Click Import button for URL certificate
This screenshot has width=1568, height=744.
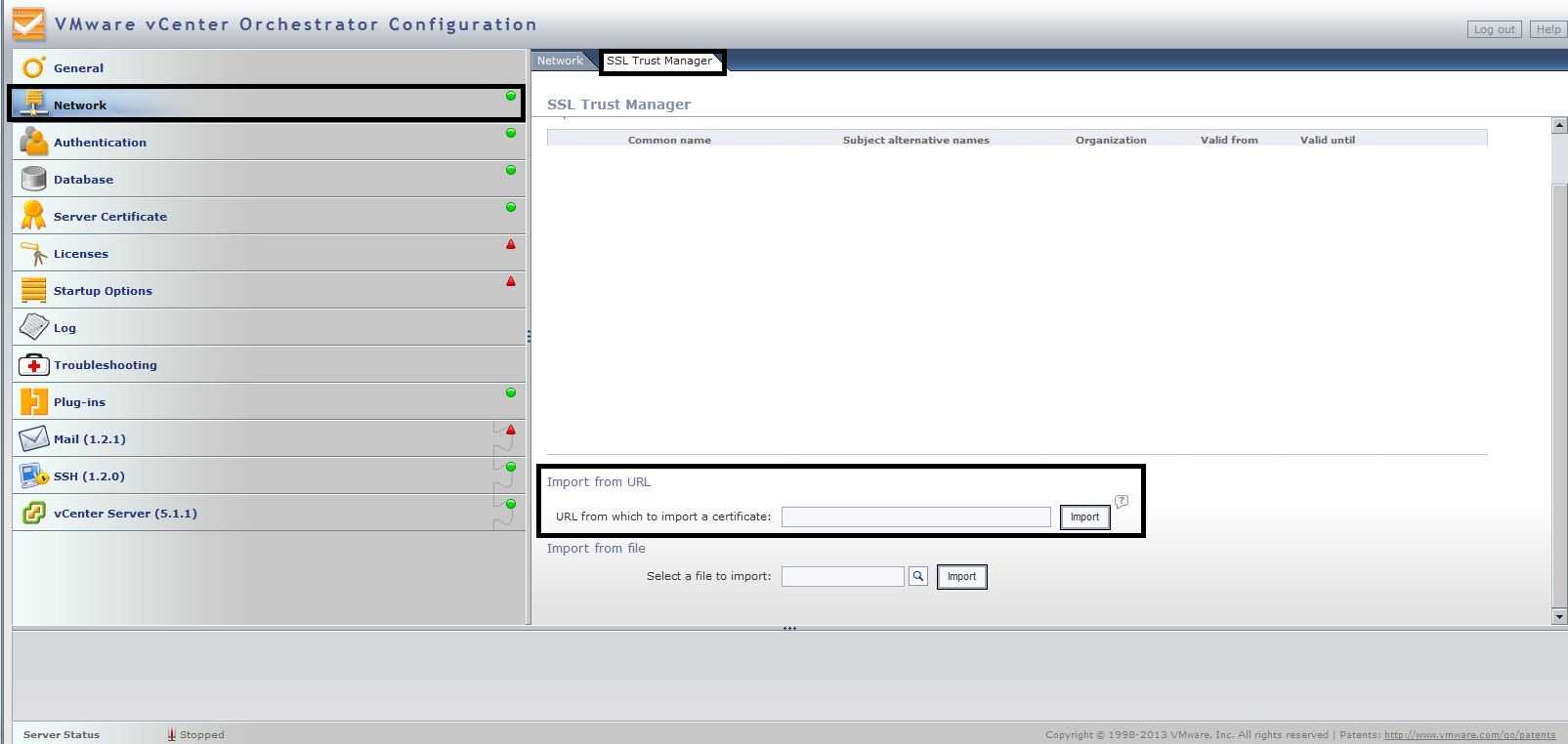pyautogui.click(x=1084, y=517)
